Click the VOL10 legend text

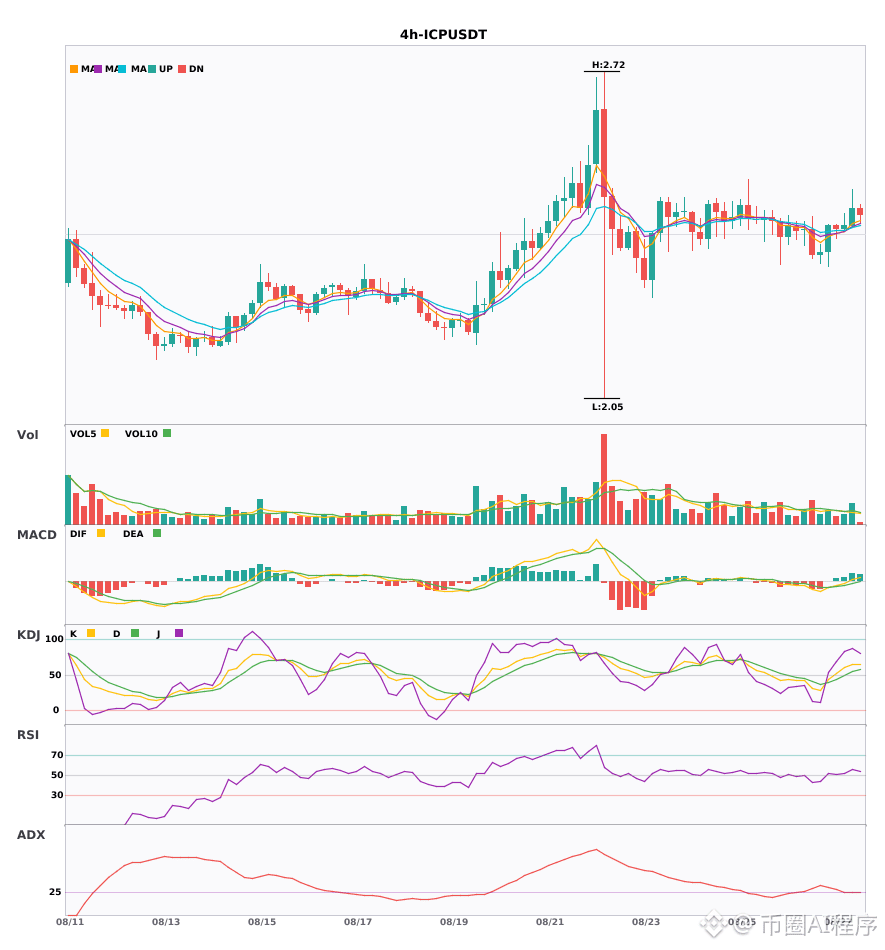click(x=141, y=434)
